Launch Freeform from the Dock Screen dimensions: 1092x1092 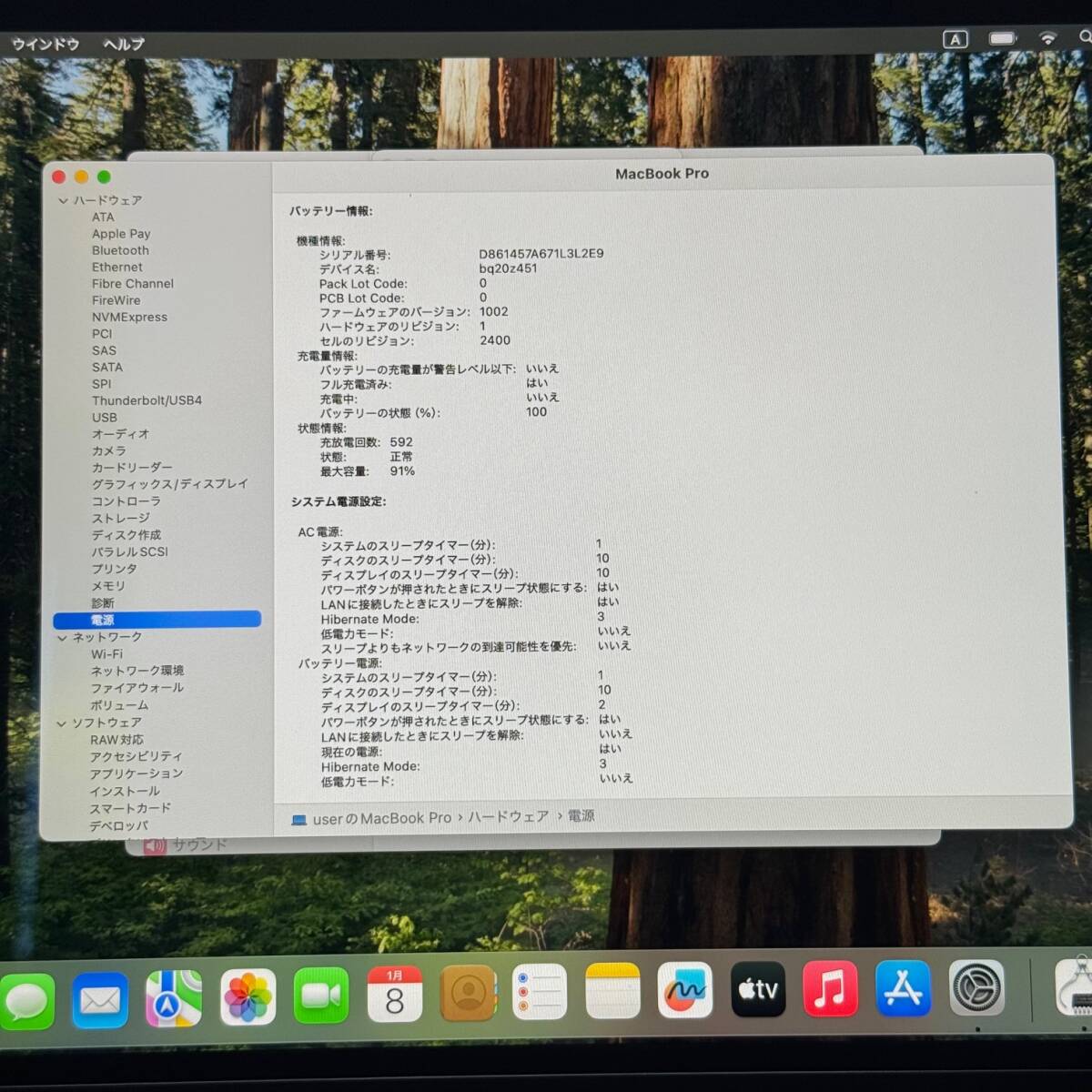[685, 990]
